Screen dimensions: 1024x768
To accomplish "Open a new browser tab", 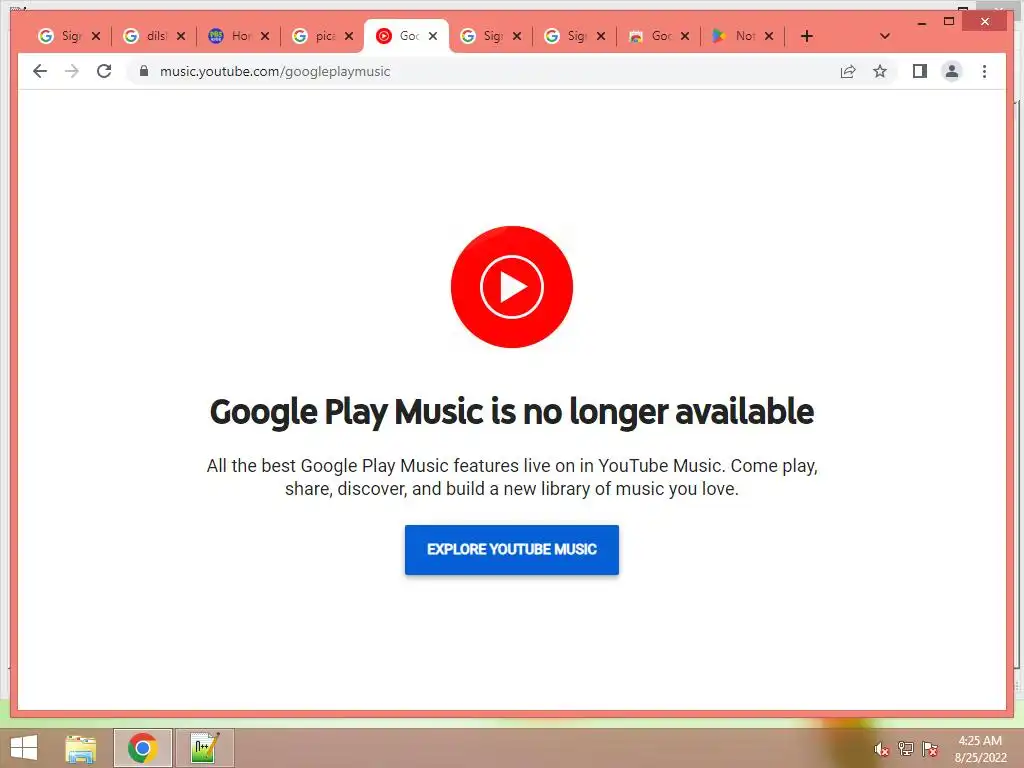I will pos(807,36).
